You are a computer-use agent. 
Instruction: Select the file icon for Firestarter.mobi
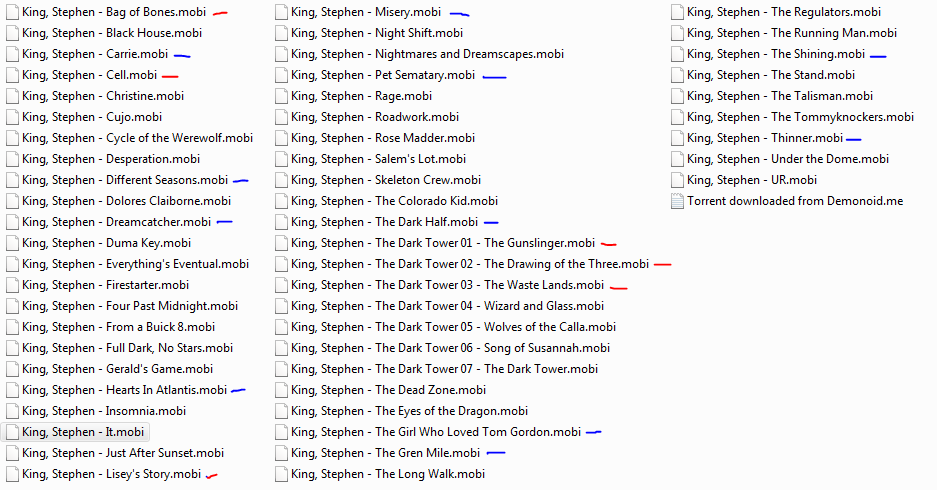12,285
